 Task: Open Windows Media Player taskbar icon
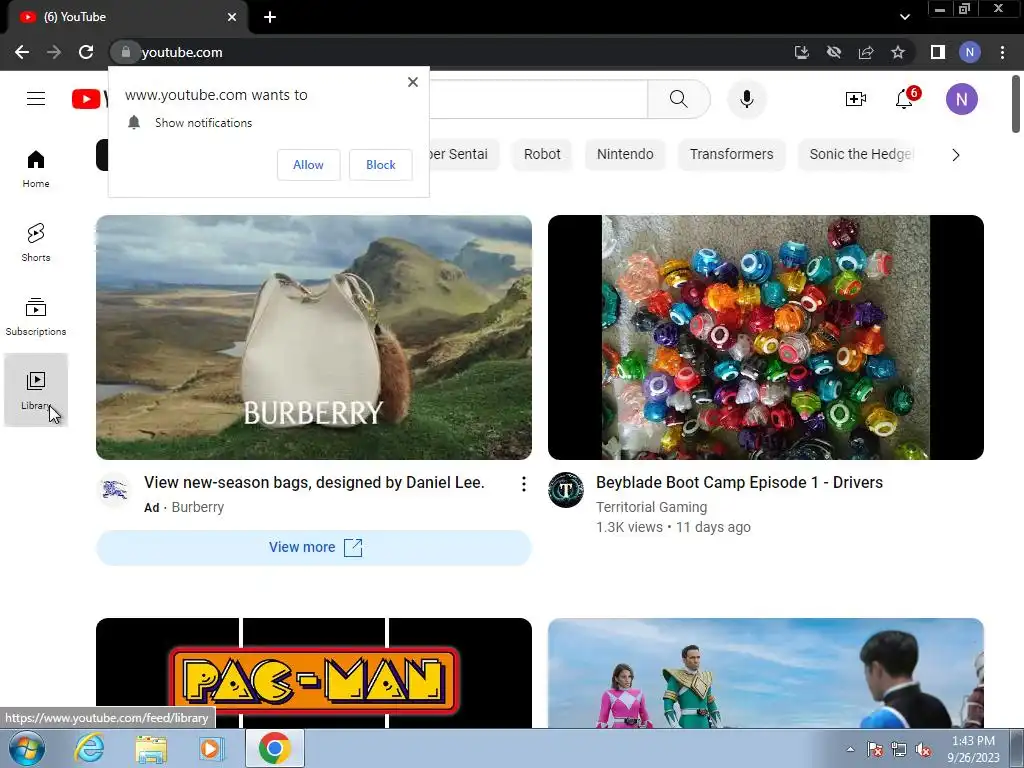tap(210, 748)
